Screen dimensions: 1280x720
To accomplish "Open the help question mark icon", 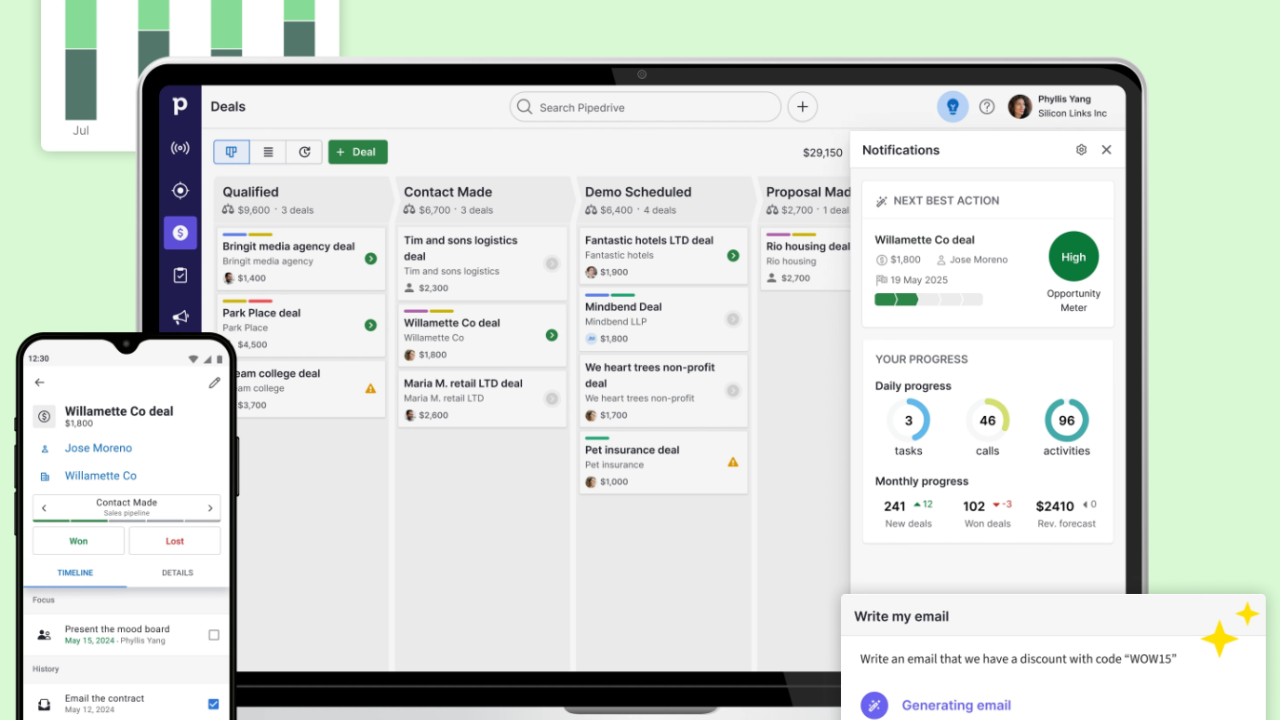I will pyautogui.click(x=987, y=107).
